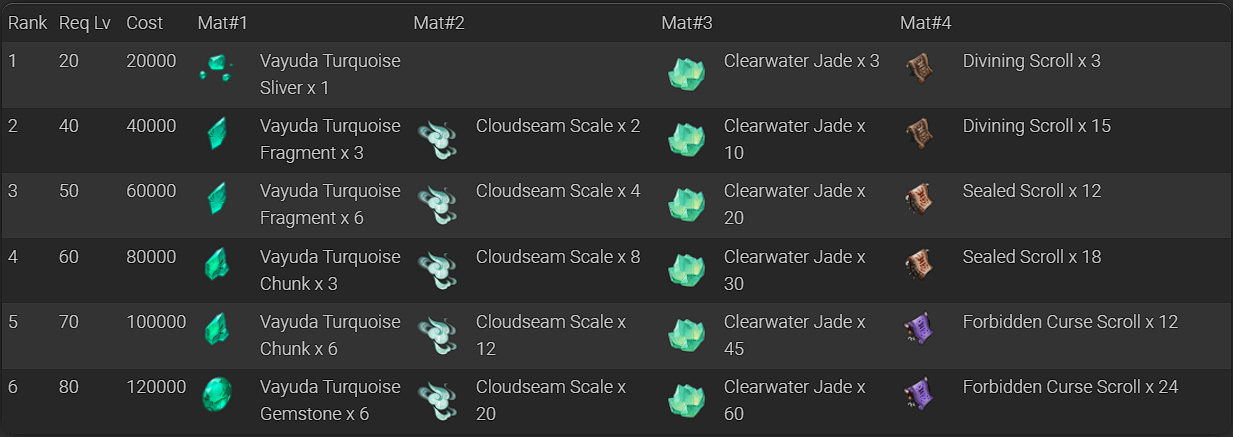
Task: Click rank 2 Cloudseam Scale icon
Action: click(436, 135)
